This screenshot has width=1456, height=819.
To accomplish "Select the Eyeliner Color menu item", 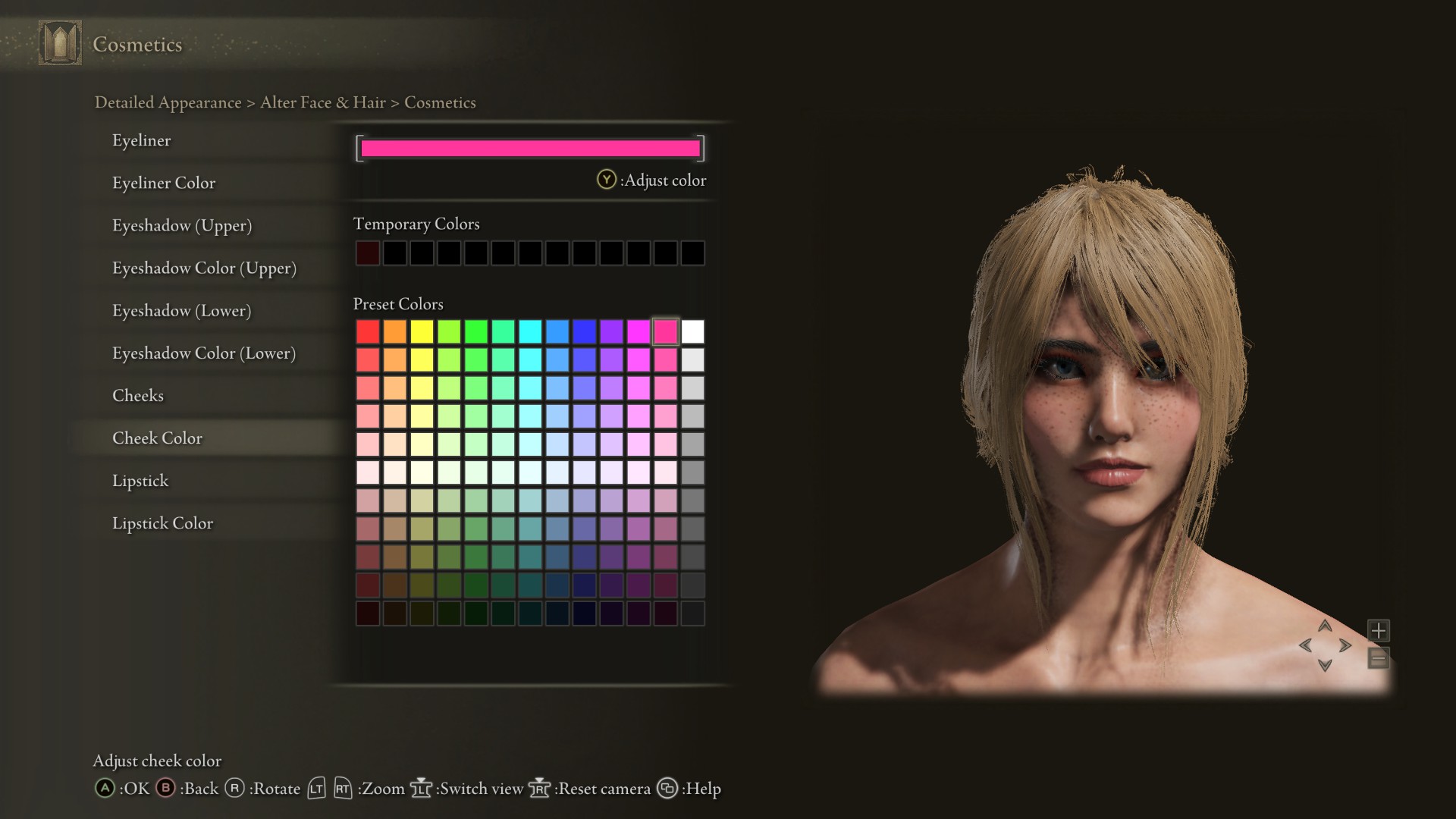I will click(x=164, y=183).
